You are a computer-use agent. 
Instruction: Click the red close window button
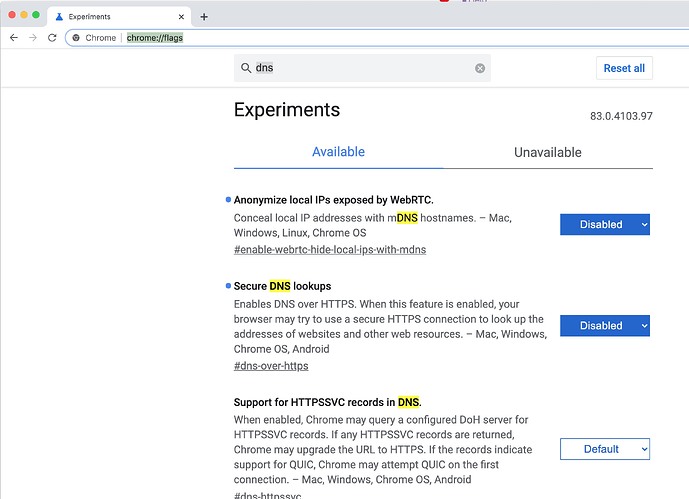tap(12, 15)
